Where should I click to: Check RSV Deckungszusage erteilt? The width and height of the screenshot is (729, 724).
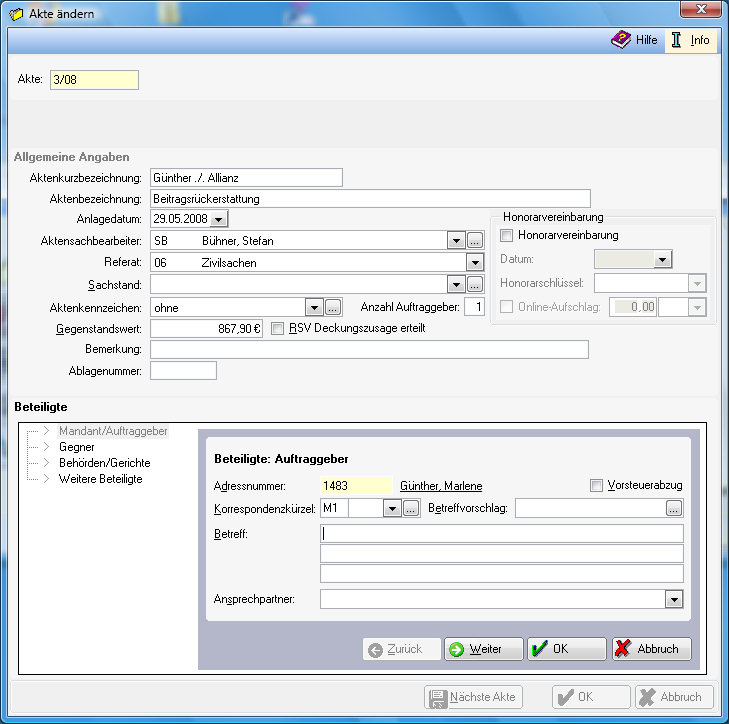point(278,328)
